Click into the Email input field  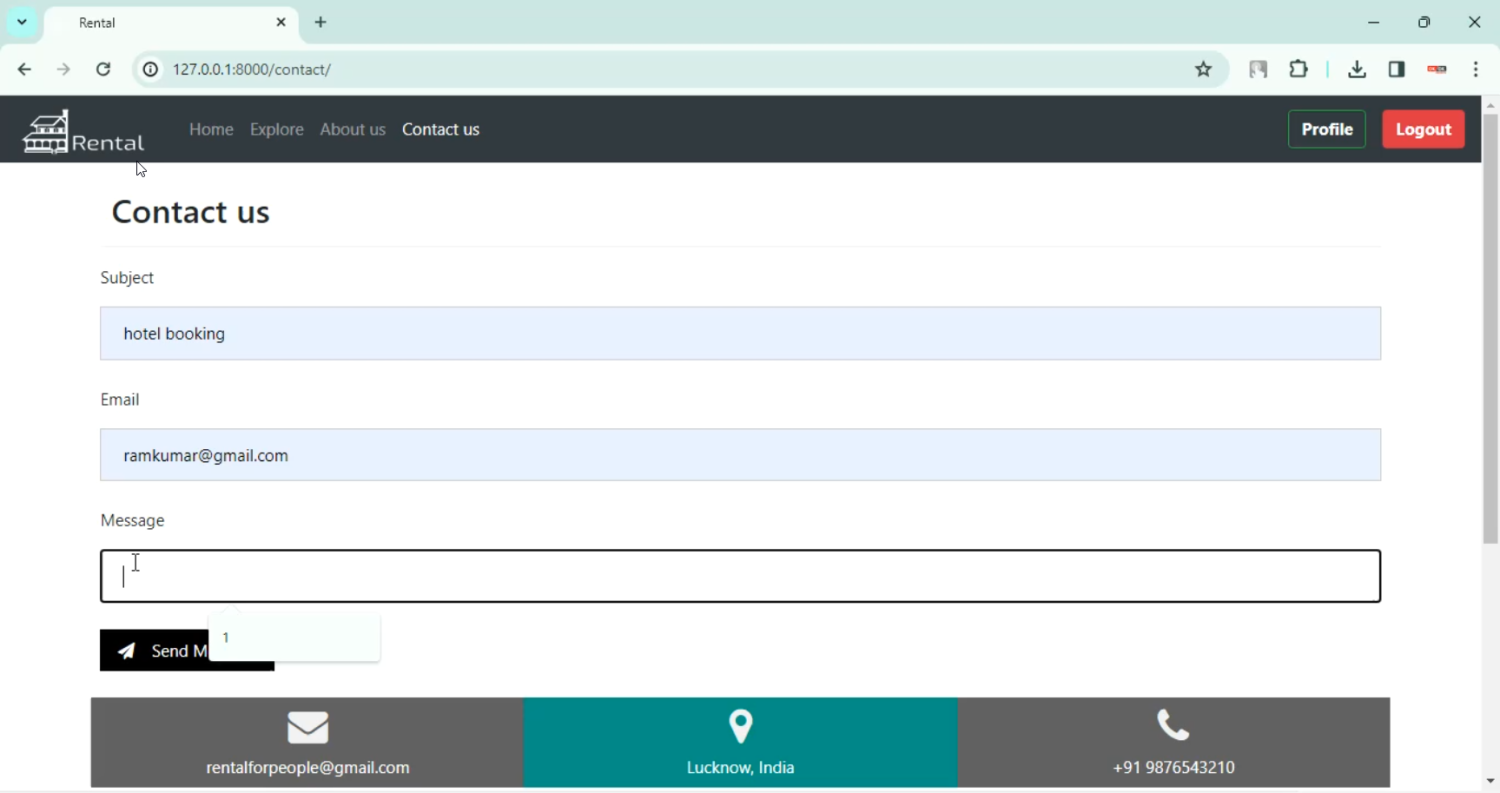[740, 455]
